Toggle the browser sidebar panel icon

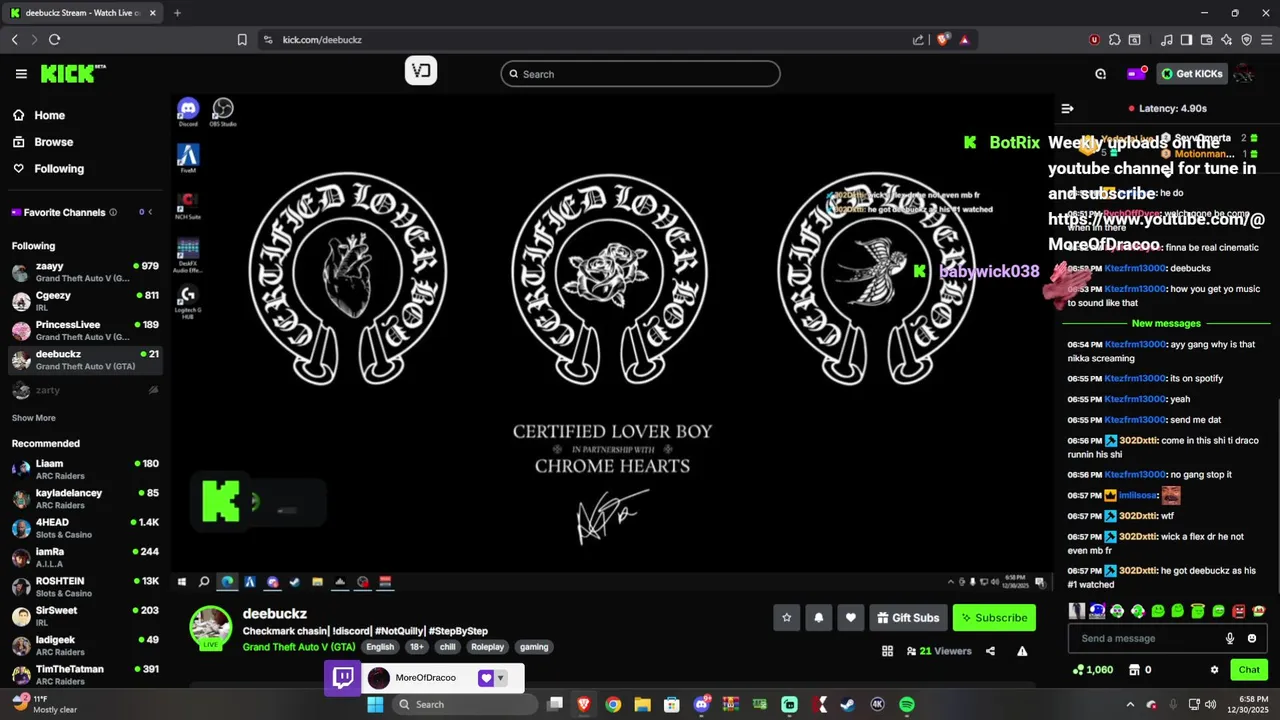(1186, 40)
